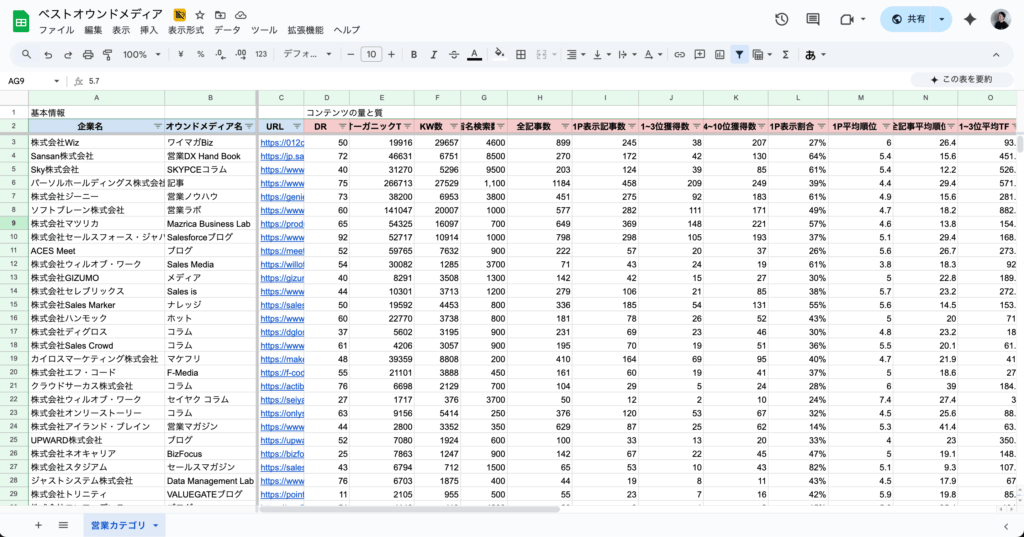Toggle italic formatting
The height and width of the screenshot is (537, 1024).
point(433,55)
